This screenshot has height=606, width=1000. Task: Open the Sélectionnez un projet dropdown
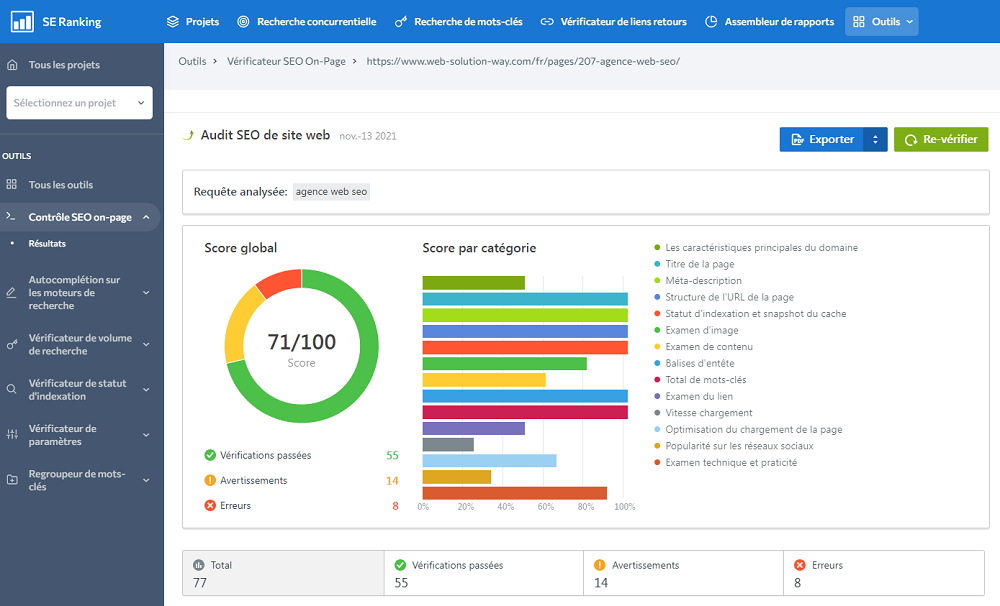79,102
